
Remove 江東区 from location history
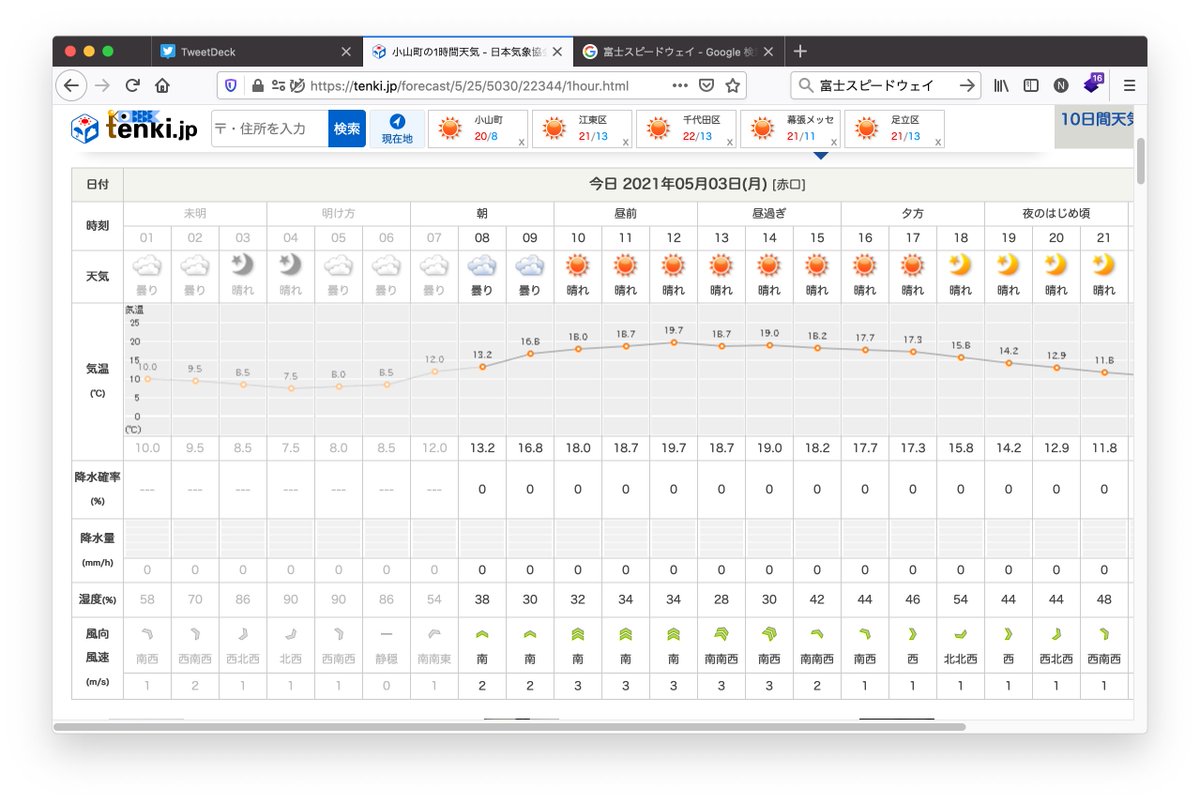625,143
